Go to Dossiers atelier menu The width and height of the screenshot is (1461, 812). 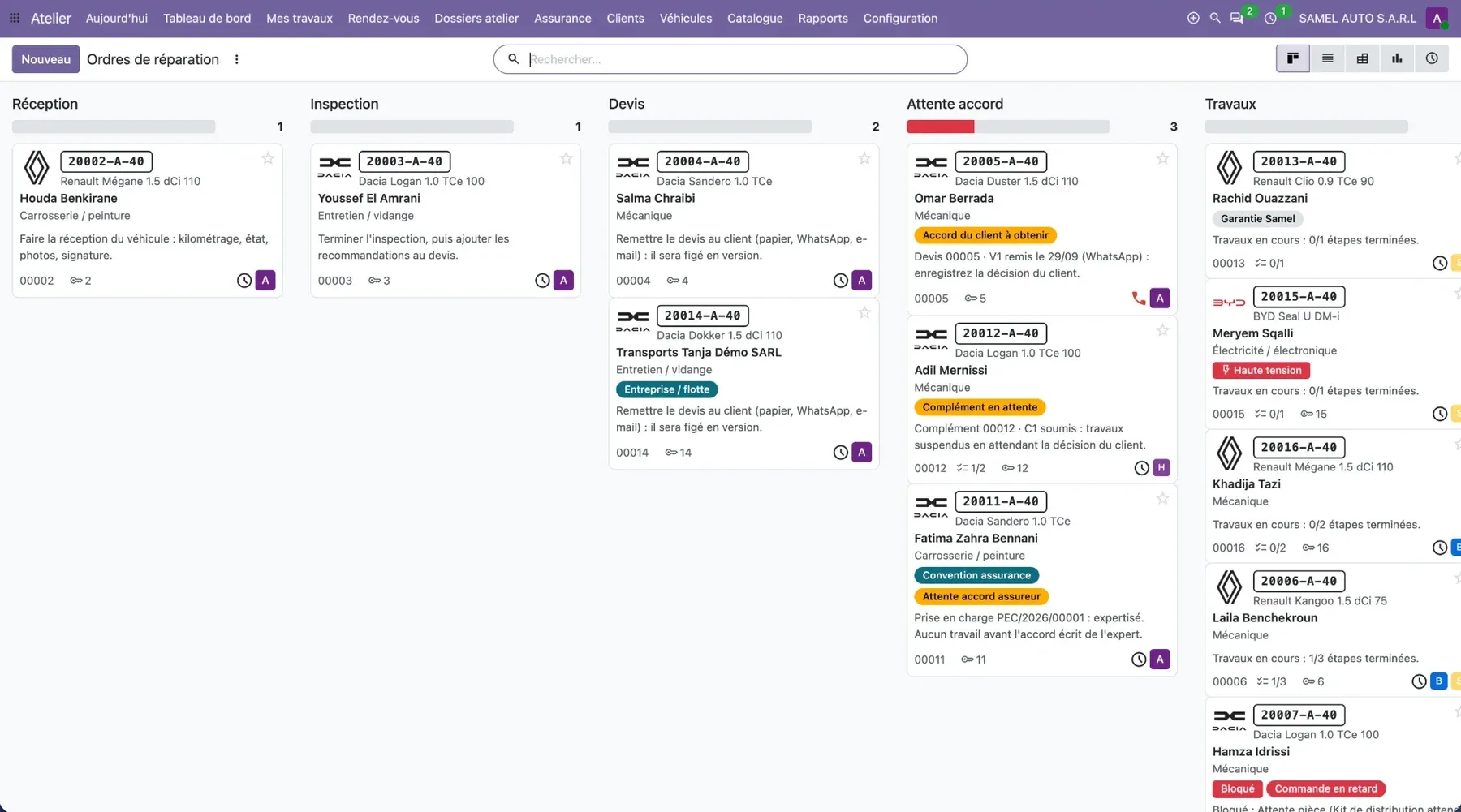[476, 18]
